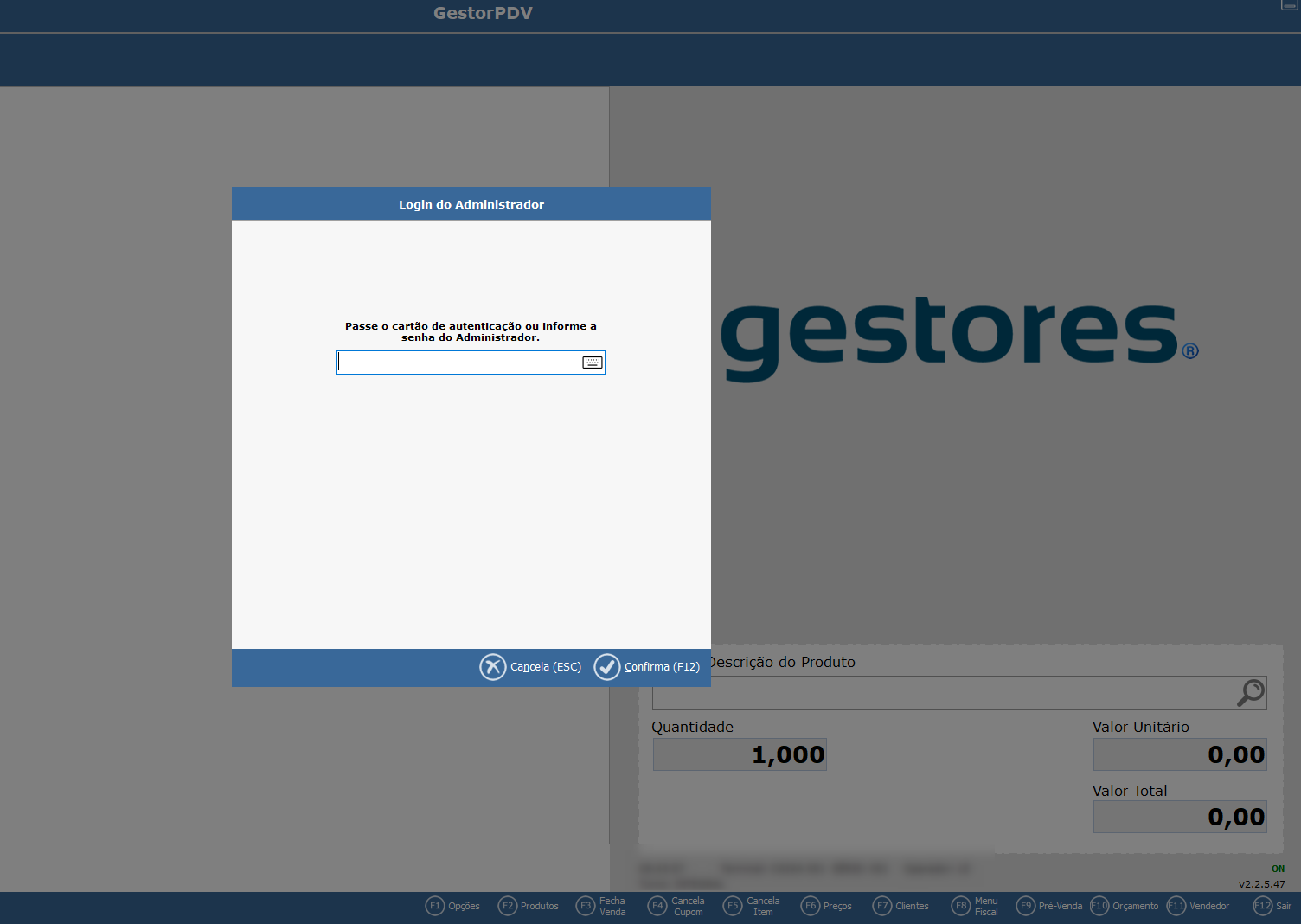Image resolution: width=1301 pixels, height=924 pixels.
Task: Click the Cancela X circle icon
Action: click(493, 667)
